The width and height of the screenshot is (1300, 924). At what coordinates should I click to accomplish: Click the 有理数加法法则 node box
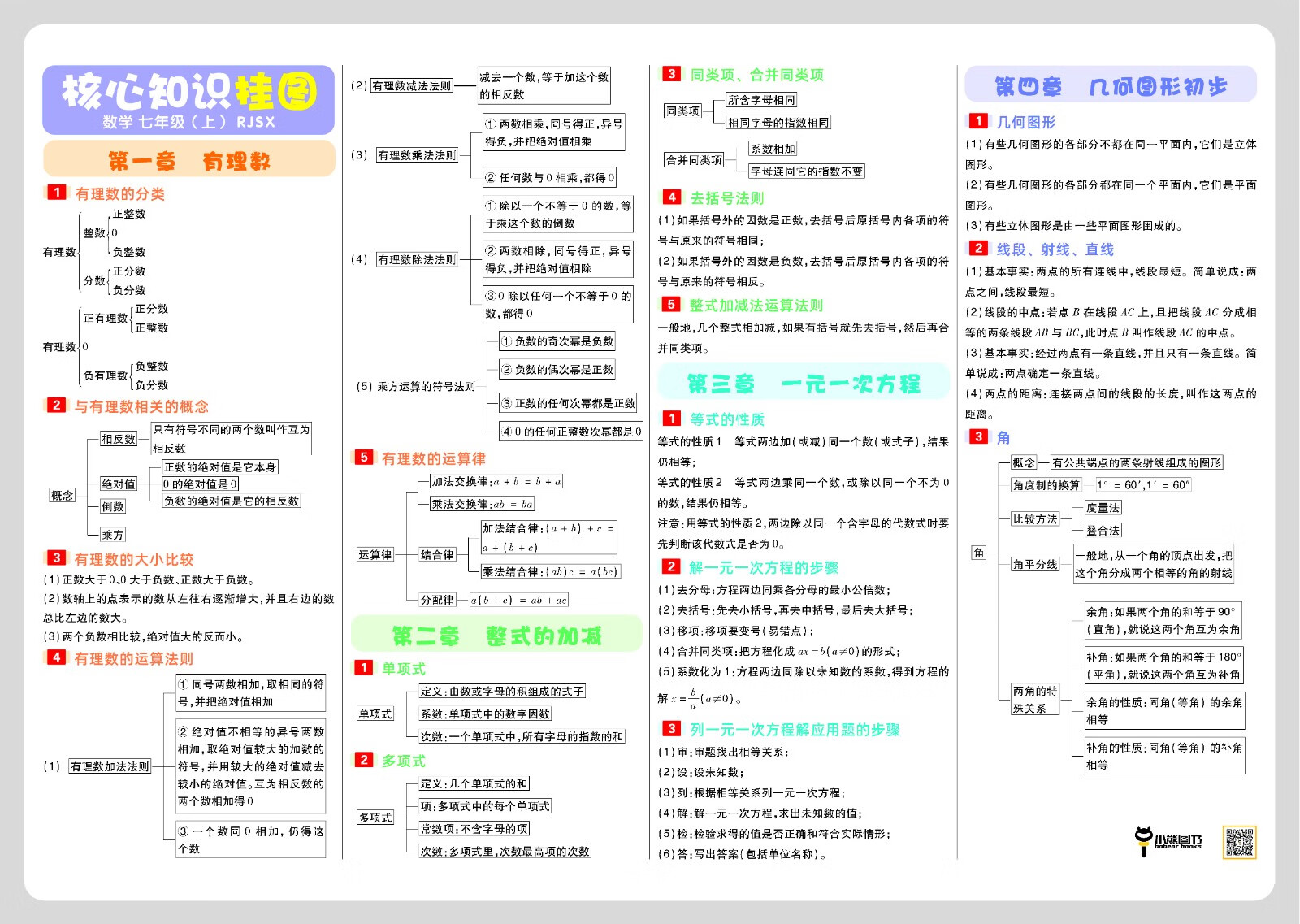coord(110,766)
